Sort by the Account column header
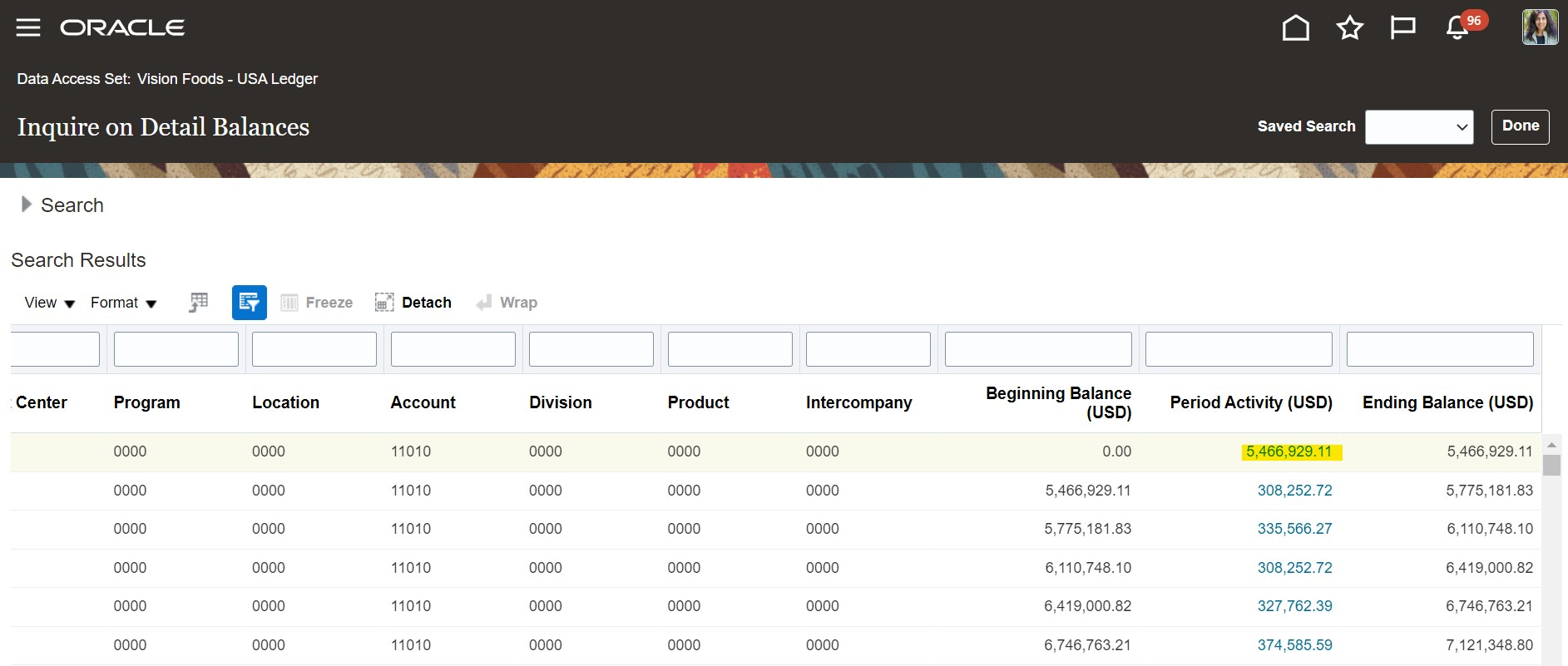Viewport: 1568px width, 666px height. tap(423, 402)
